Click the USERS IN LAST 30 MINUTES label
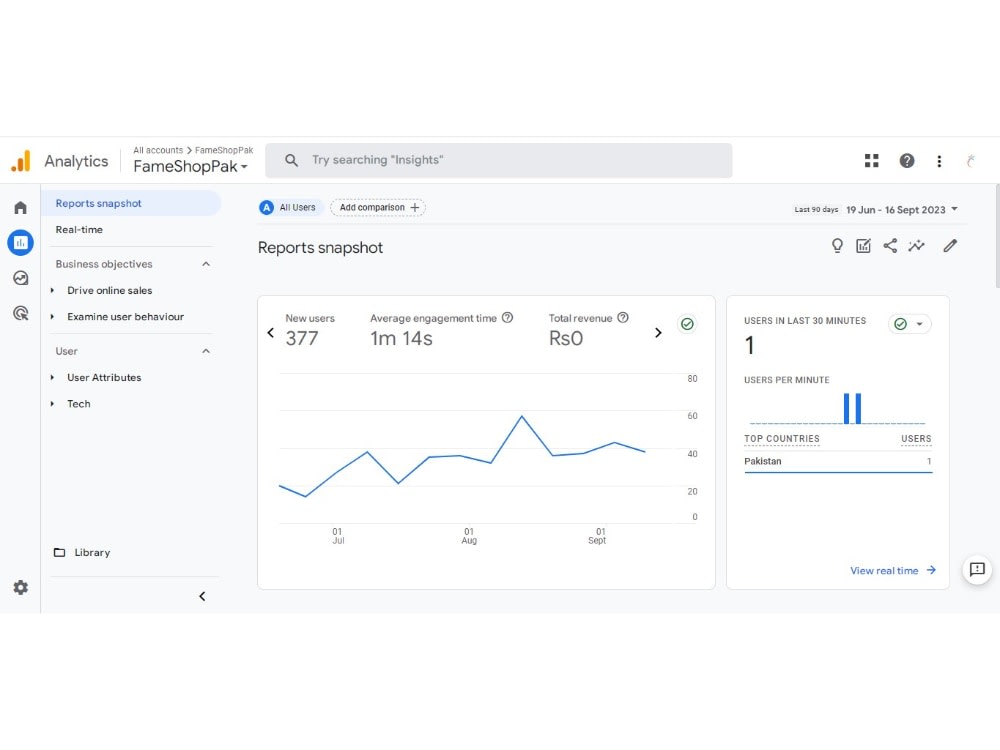The width and height of the screenshot is (1000, 750). 805,321
